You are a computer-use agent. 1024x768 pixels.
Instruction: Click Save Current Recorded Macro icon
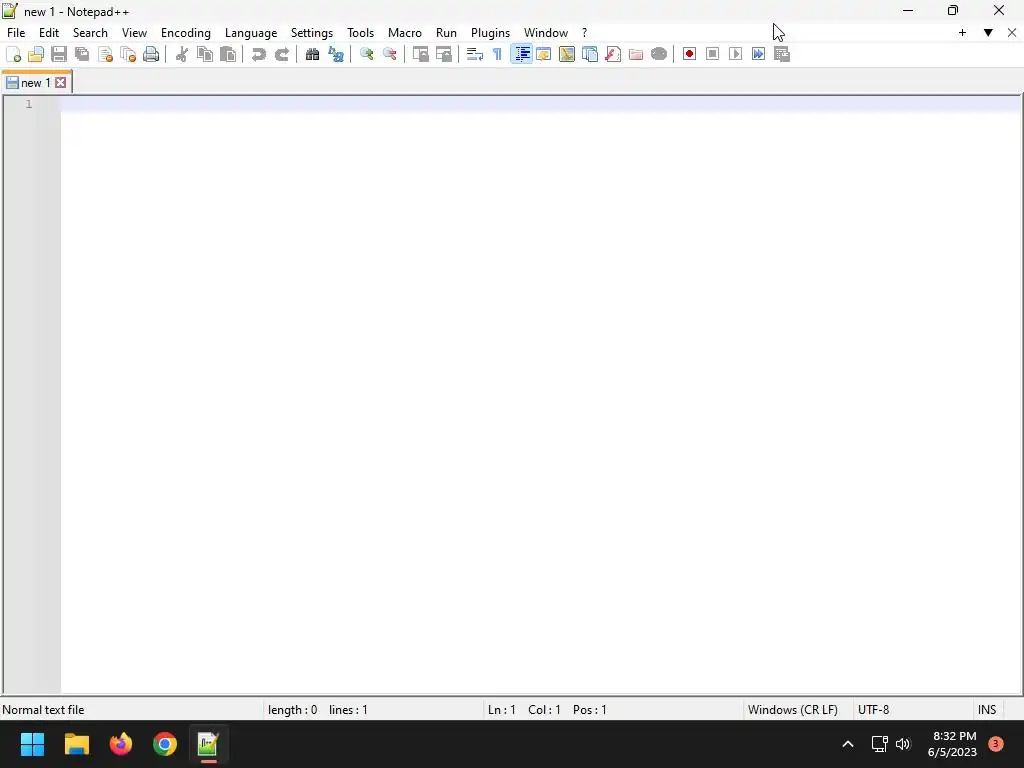click(x=782, y=54)
